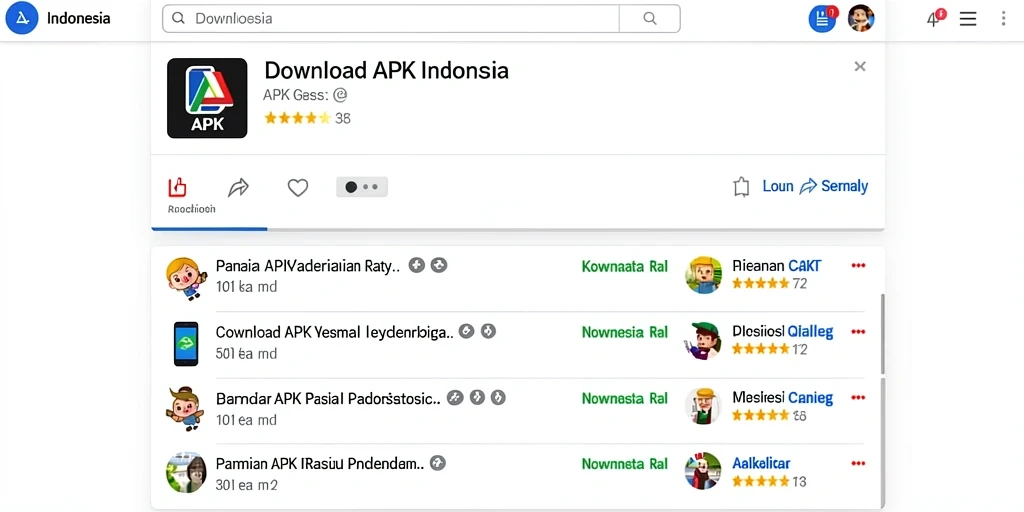Click the list's vertical scrollbar
Viewport: 1024px width, 512px height.
click(883, 333)
